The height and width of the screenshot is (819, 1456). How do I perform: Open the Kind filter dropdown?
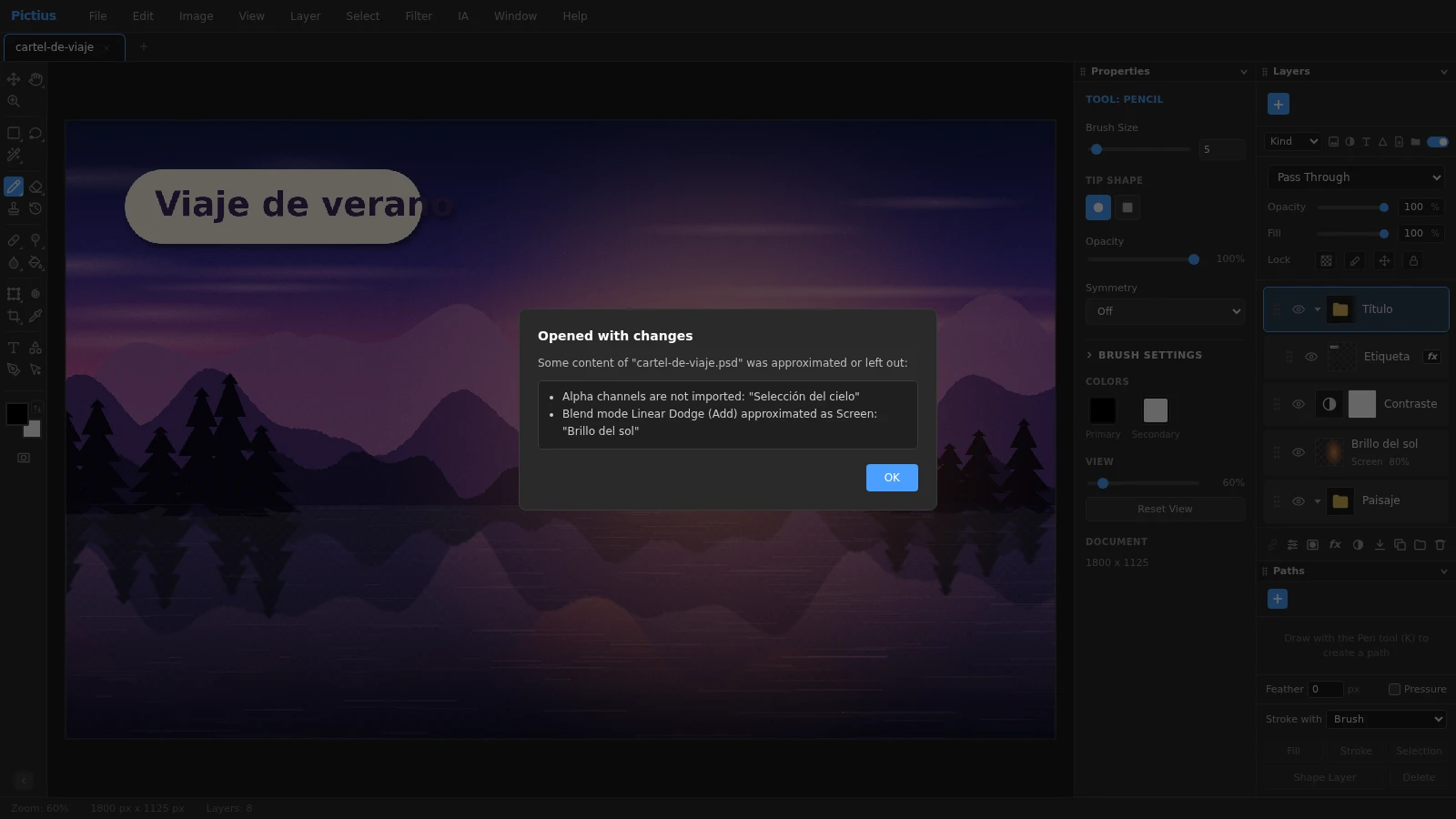point(1292,141)
